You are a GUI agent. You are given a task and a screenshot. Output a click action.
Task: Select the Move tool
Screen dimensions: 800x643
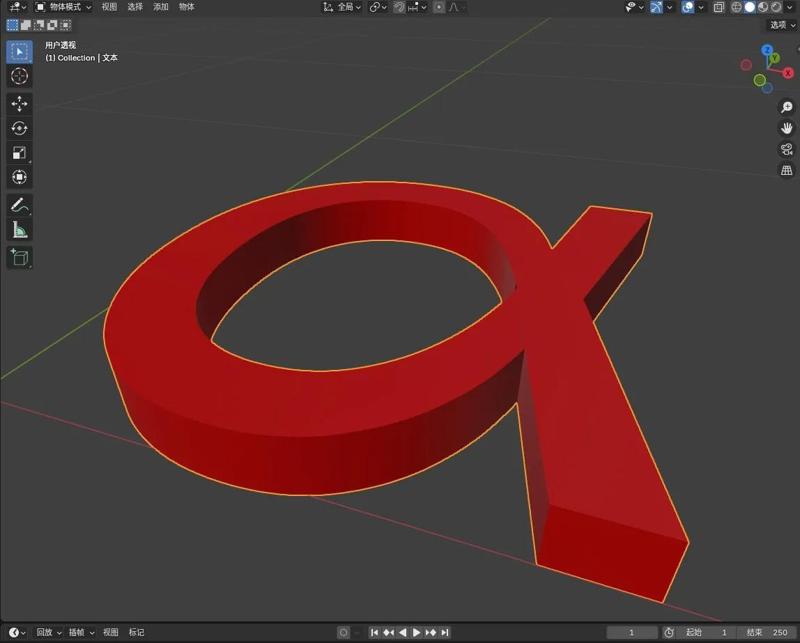20,103
